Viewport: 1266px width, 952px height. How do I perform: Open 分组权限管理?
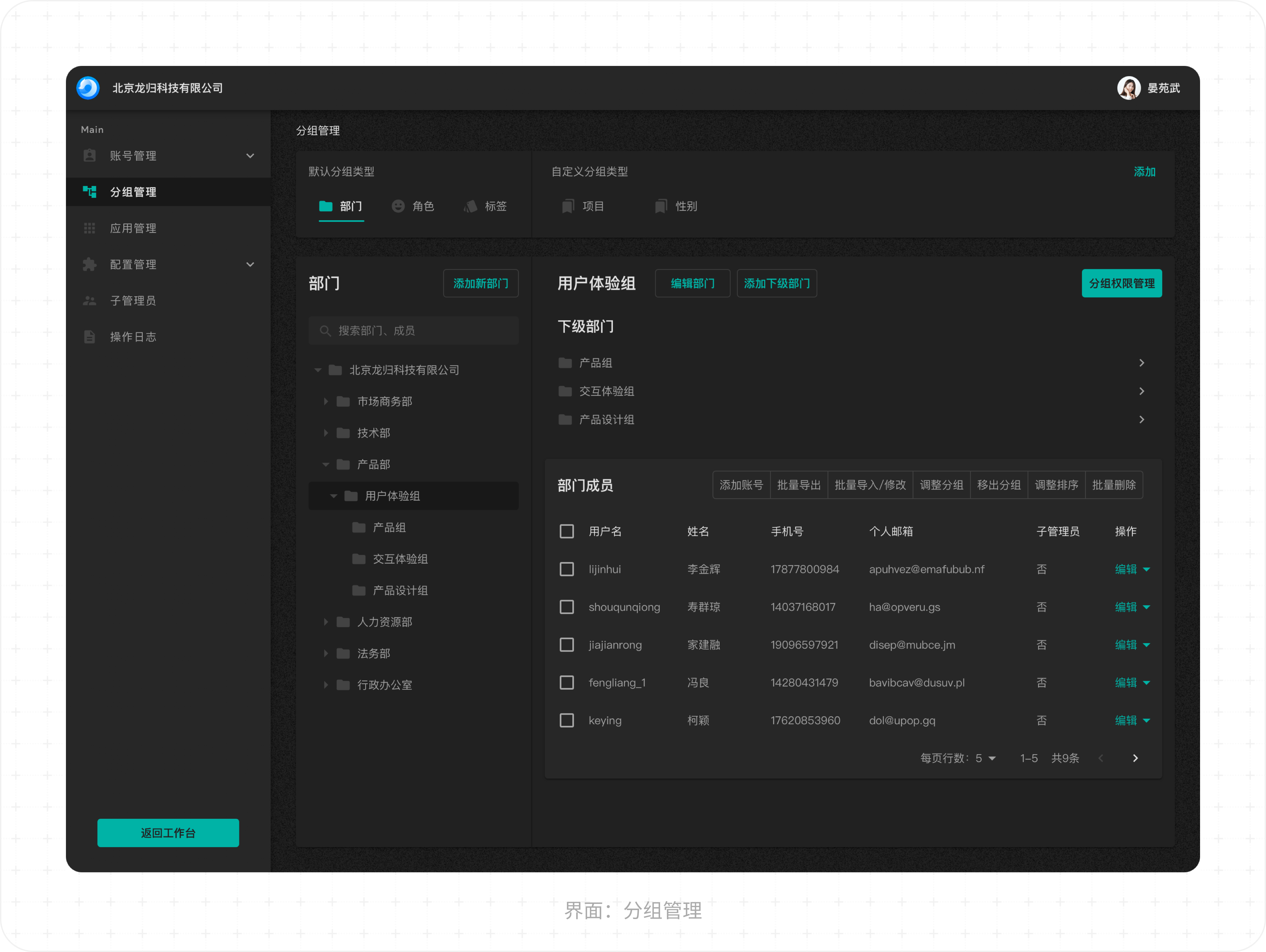pos(1122,283)
